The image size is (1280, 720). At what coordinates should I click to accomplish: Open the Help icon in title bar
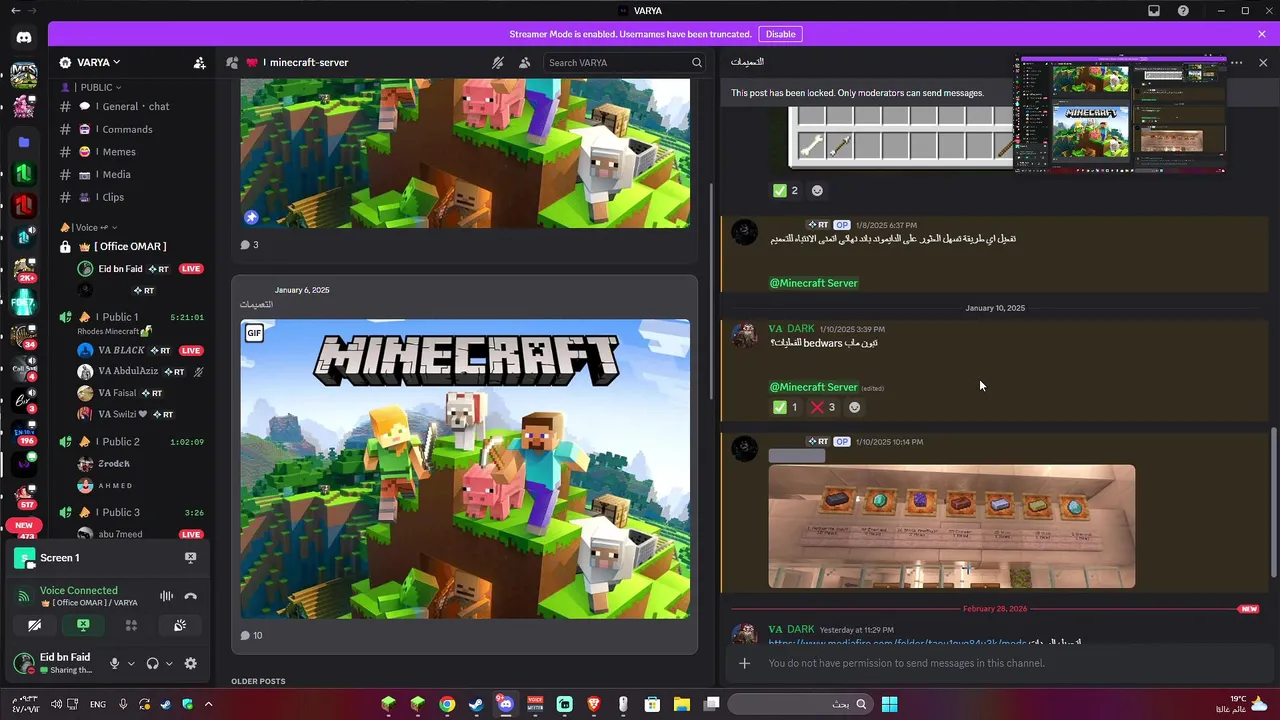1184,10
